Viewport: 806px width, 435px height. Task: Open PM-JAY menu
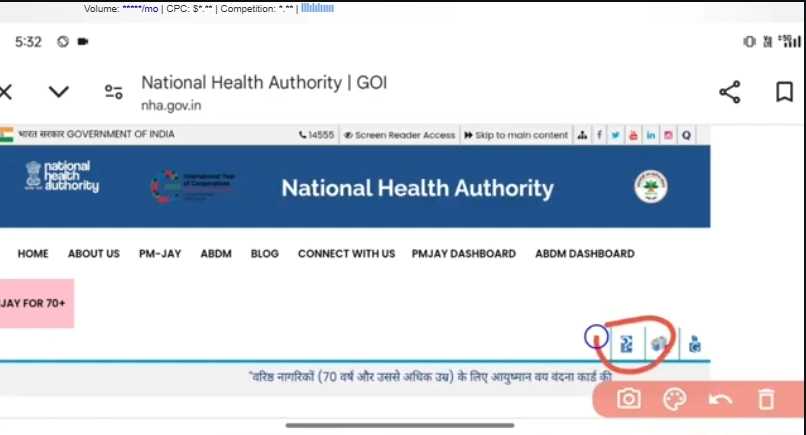pyautogui.click(x=160, y=253)
